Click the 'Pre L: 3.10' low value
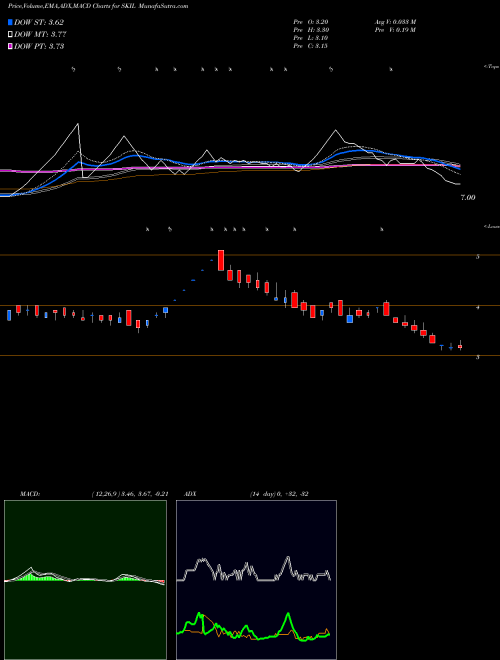The width and height of the screenshot is (500, 660). click(311, 38)
